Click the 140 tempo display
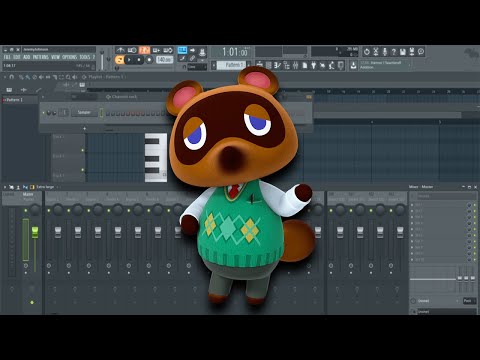480x360 pixels. (x=164, y=60)
